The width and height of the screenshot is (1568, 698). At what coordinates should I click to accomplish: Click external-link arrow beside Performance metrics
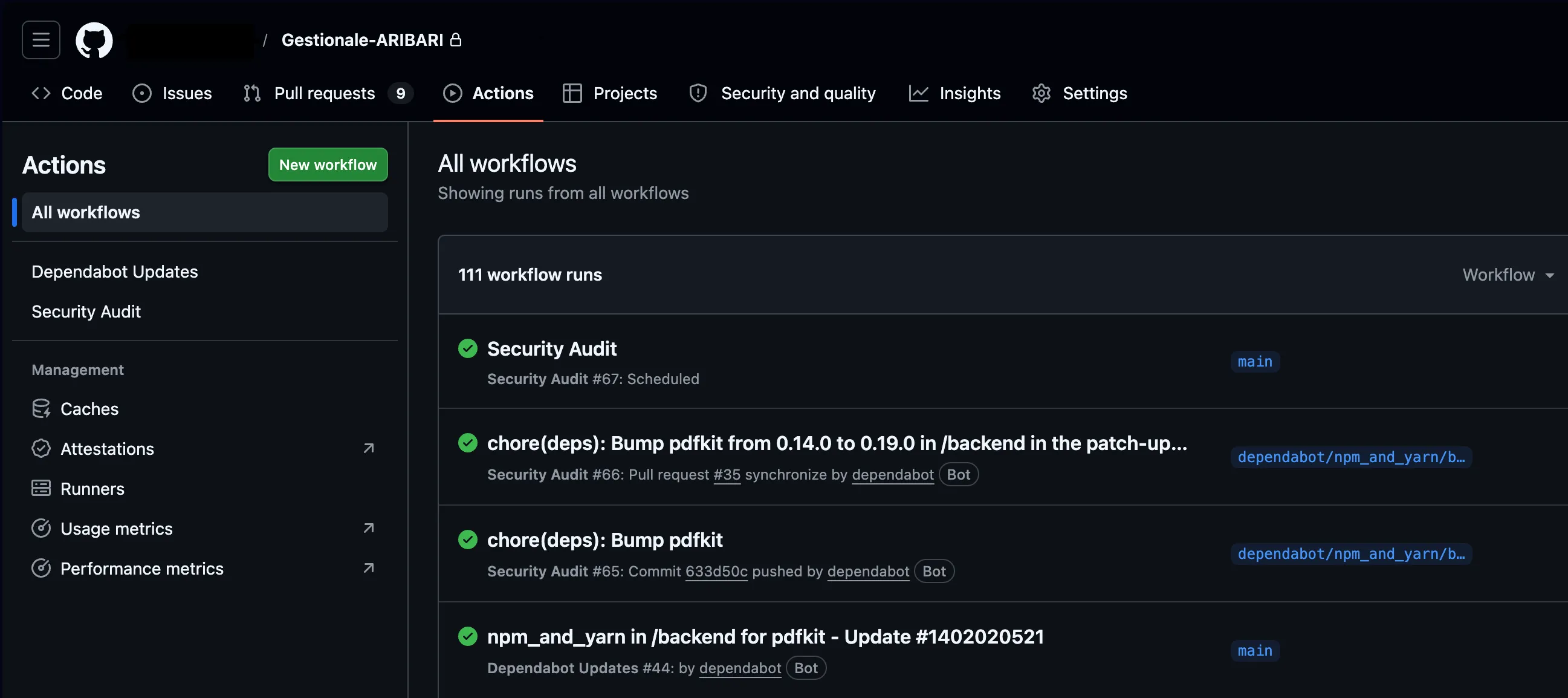pos(369,569)
